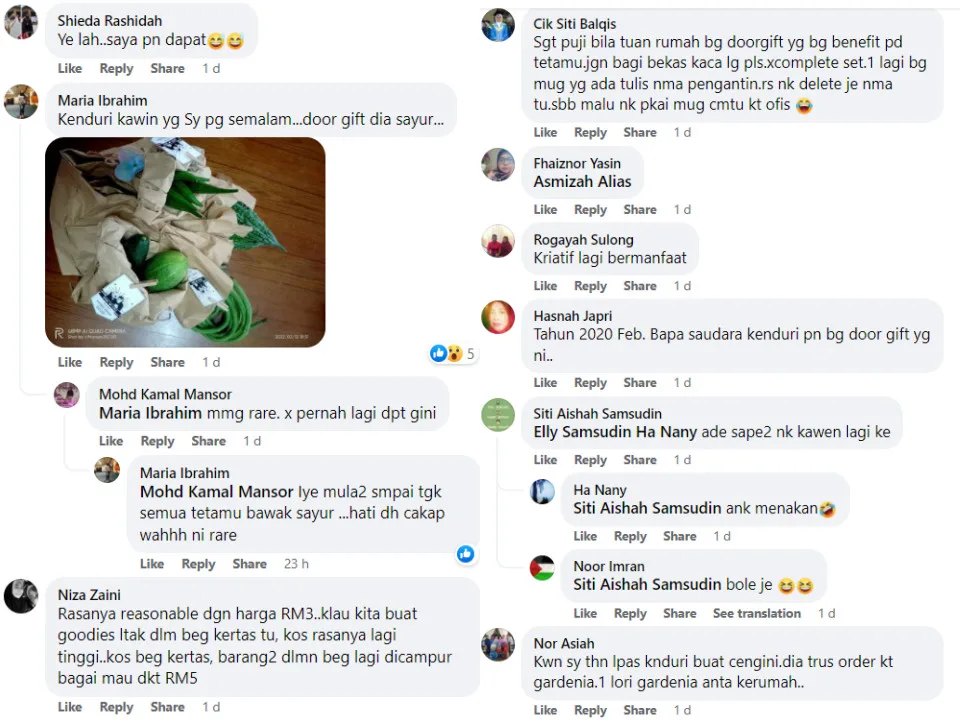Open Nor Asiah's profile name link

[x=563, y=643]
